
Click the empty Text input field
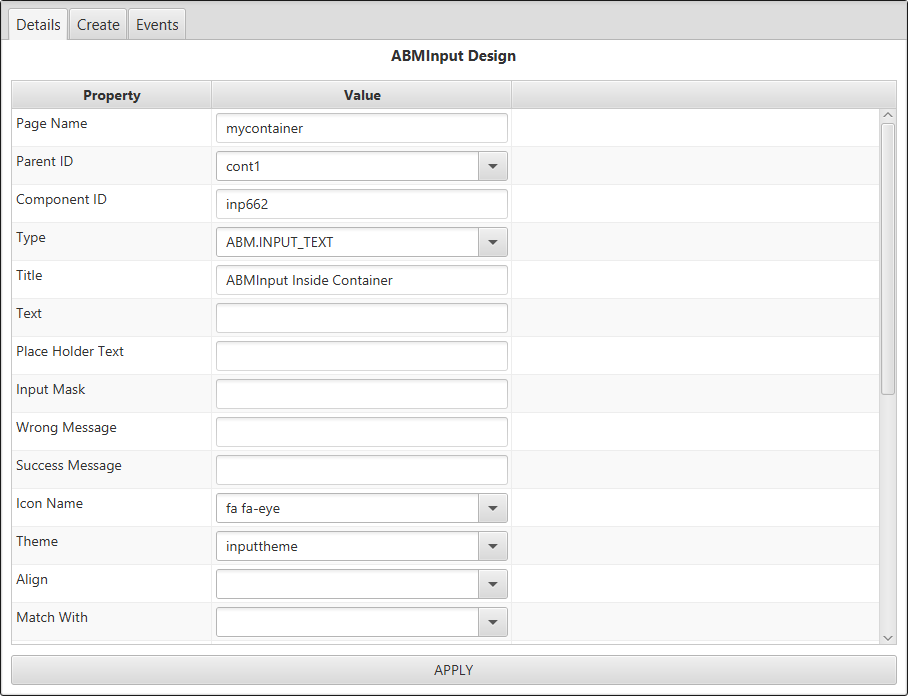(x=361, y=318)
